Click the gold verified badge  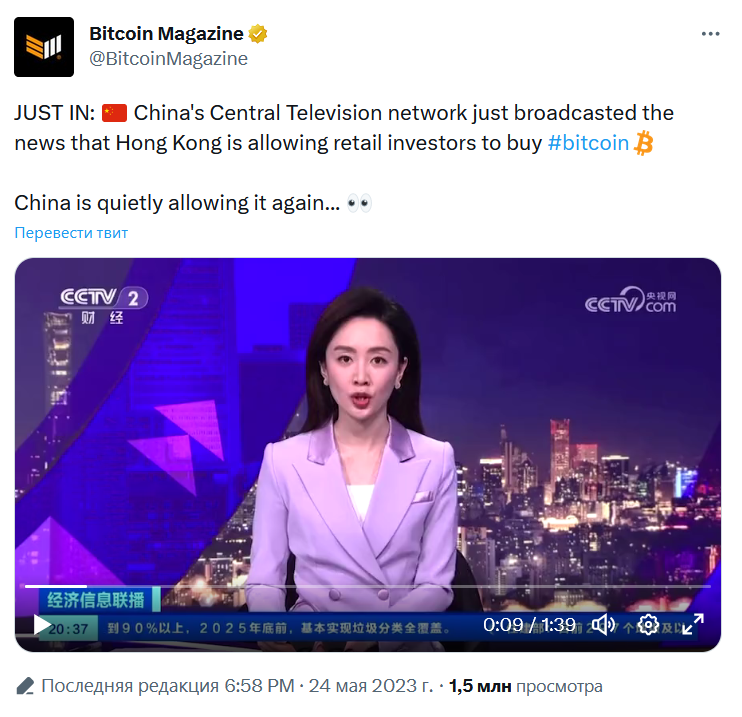258,34
